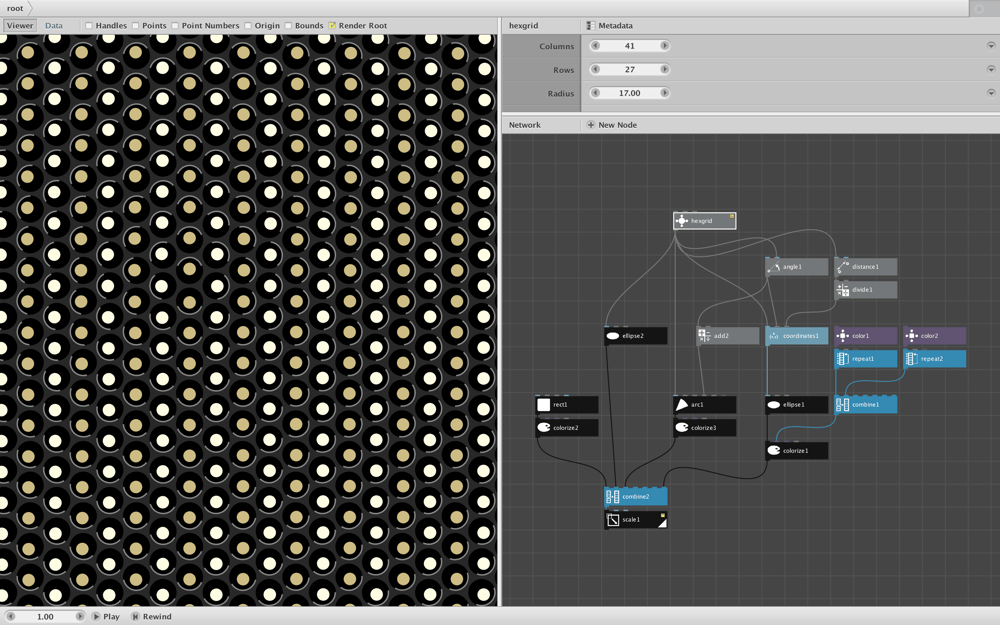Start playback with the Play button
Image resolution: width=1000 pixels, height=625 pixels.
pos(105,617)
